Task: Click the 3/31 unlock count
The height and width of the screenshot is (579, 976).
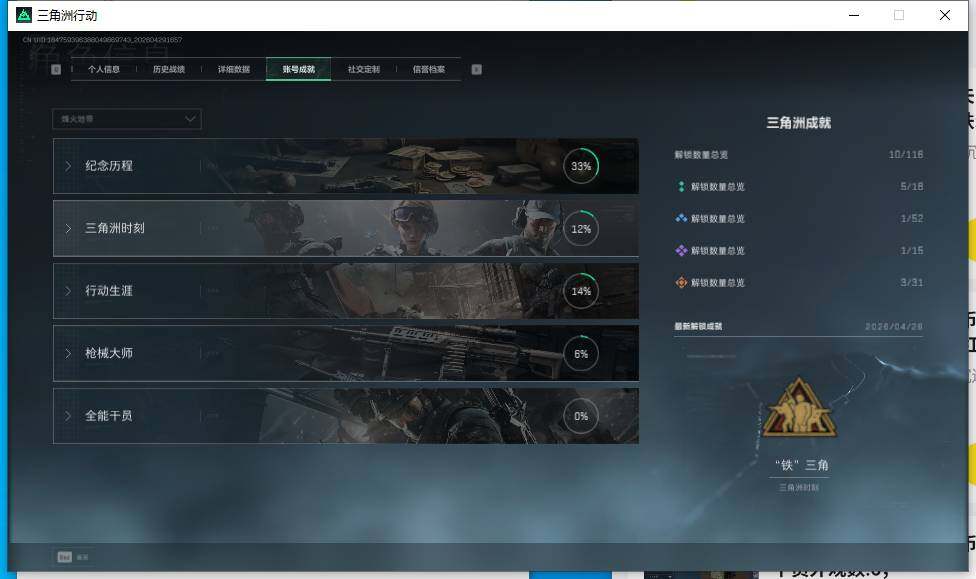Action: [911, 283]
